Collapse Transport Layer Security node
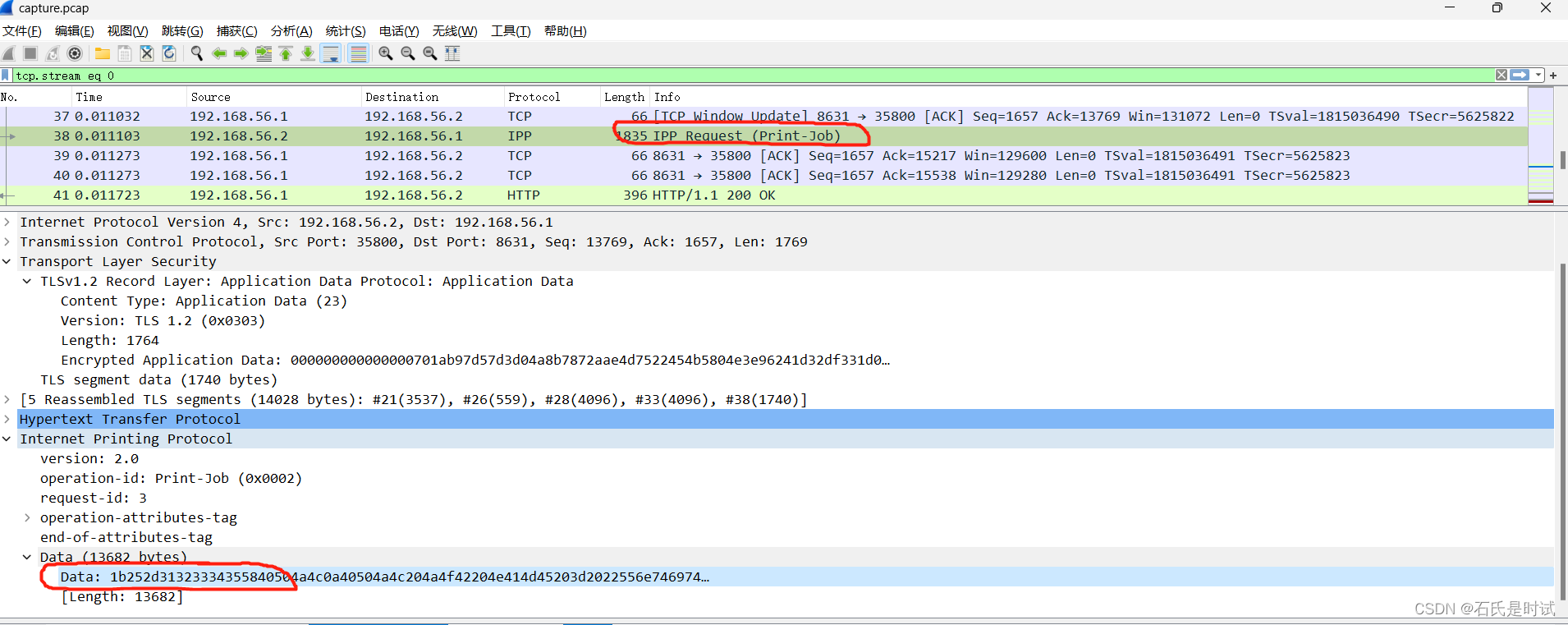 tap(7, 261)
